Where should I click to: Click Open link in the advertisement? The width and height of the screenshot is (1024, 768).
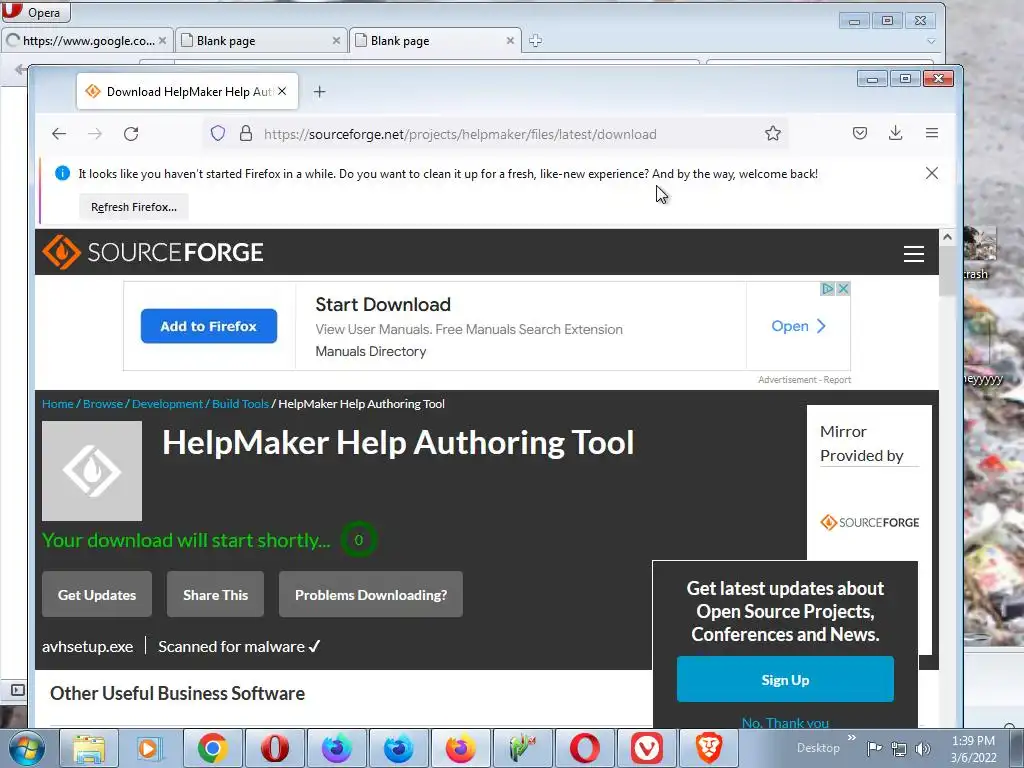pyautogui.click(x=798, y=326)
